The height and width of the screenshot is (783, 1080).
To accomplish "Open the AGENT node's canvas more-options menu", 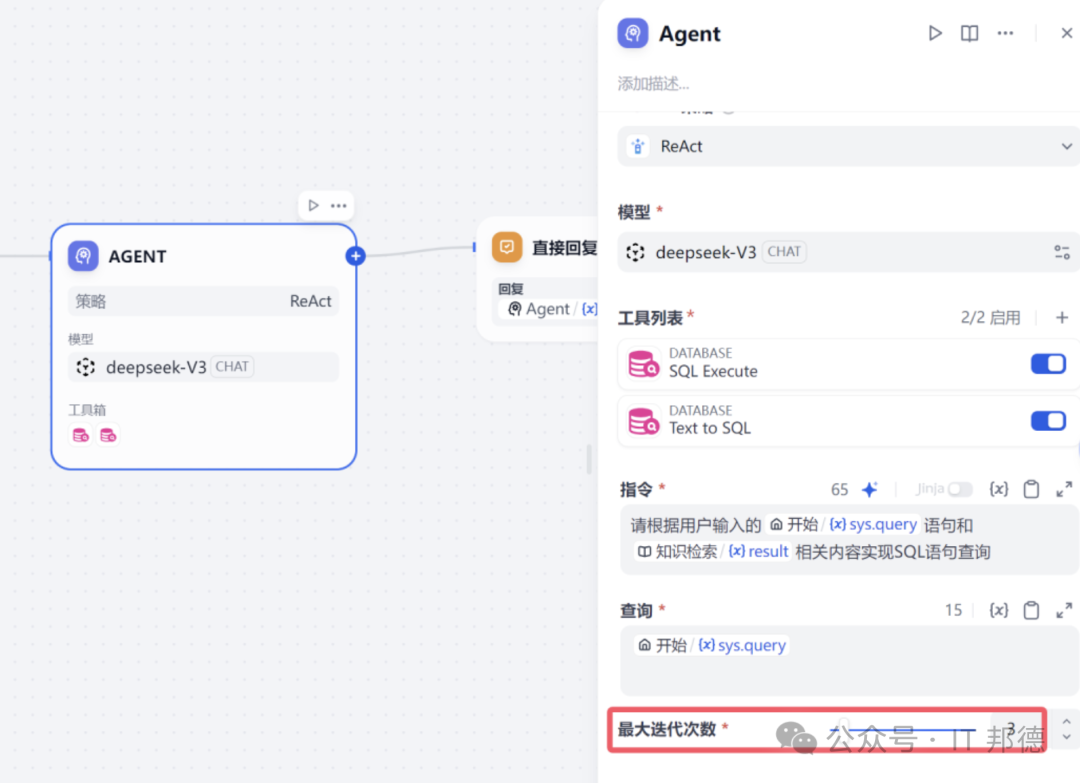I will pyautogui.click(x=338, y=205).
